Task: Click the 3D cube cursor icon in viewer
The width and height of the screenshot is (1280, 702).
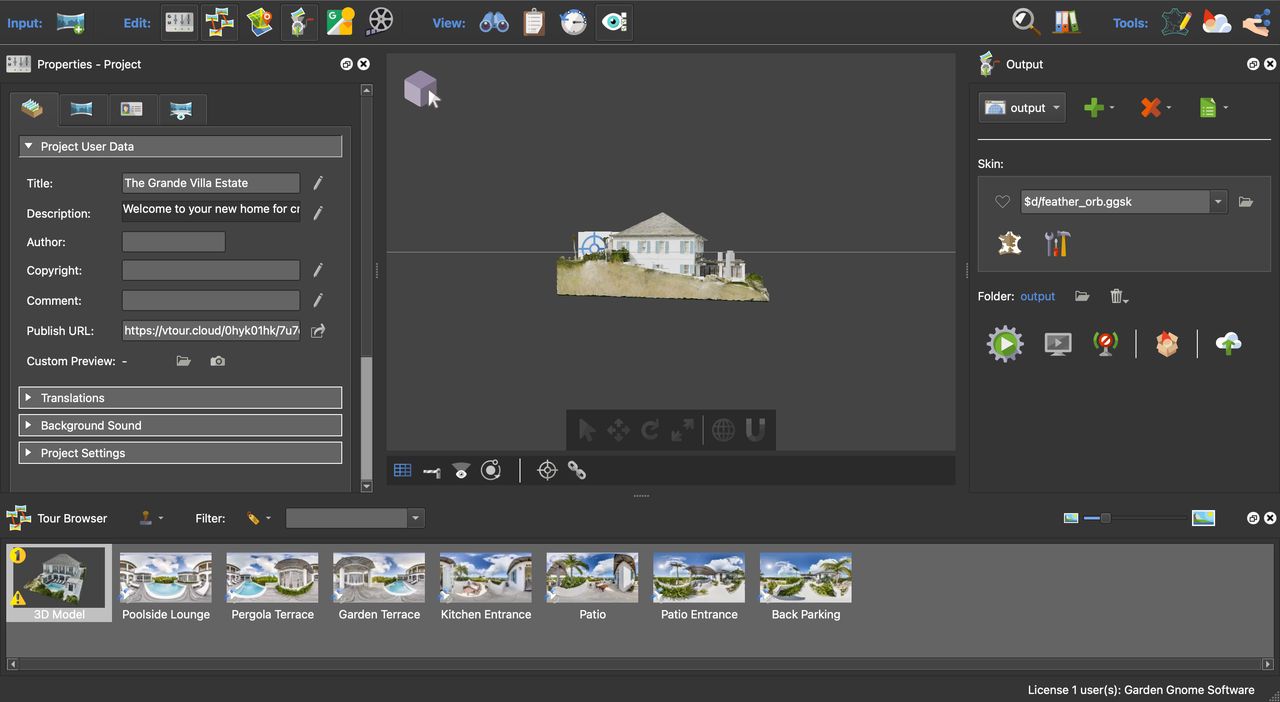Action: pos(422,89)
